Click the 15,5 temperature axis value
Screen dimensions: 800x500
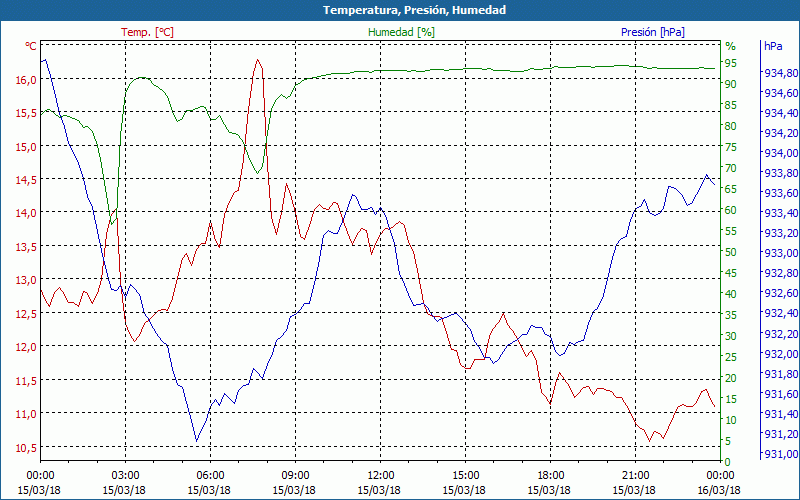(x=27, y=113)
